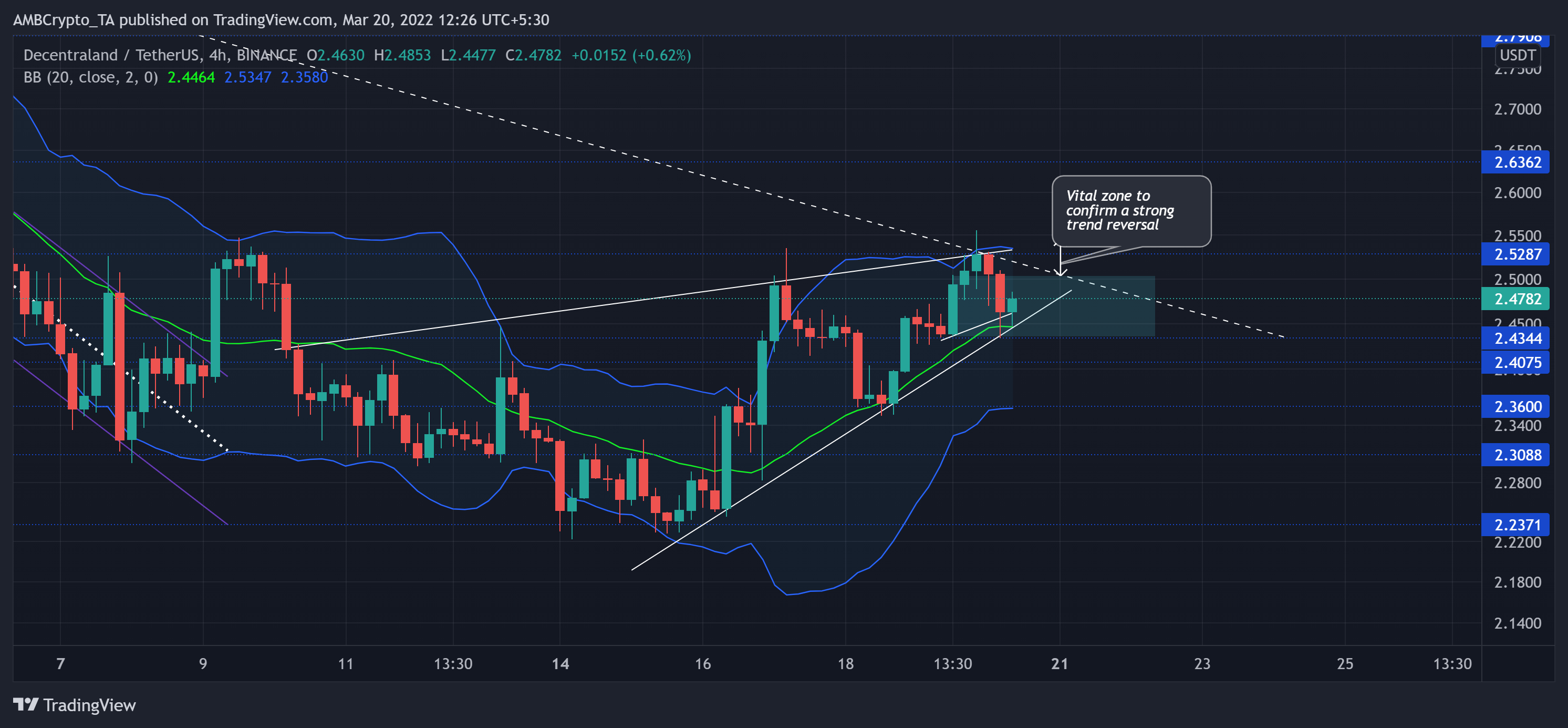Click the BB upper value 2.5347
This screenshot has height=728, width=1568.
click(x=247, y=77)
